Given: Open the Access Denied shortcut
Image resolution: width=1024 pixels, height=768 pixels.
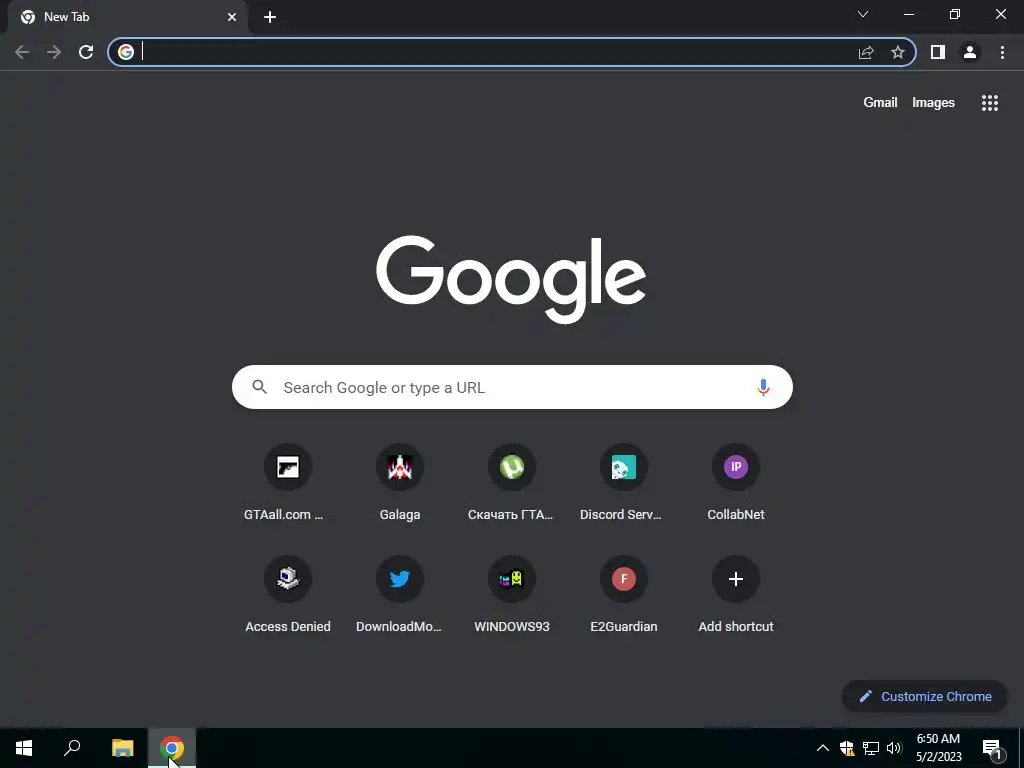Looking at the screenshot, I should [x=287, y=595].
